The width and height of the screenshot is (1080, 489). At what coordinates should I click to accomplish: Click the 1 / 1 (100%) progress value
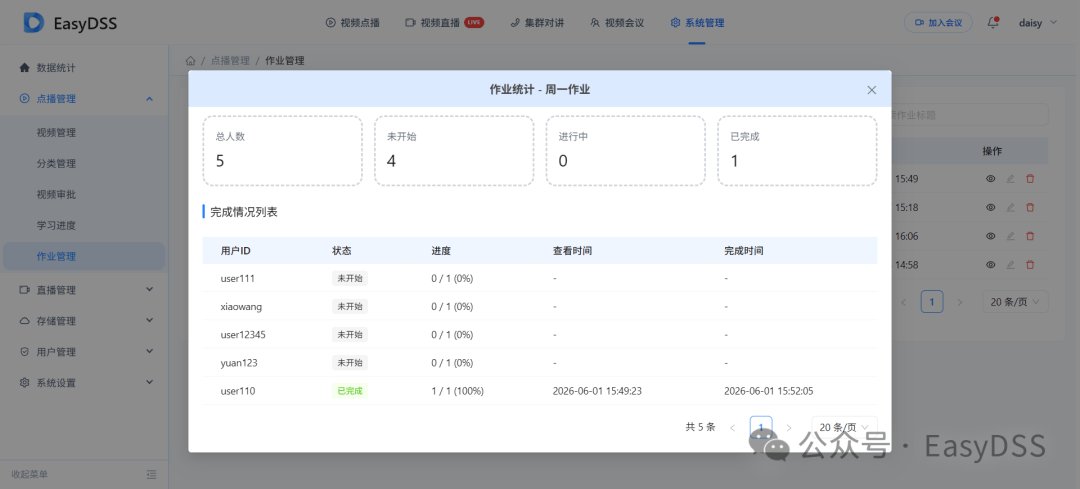coord(457,391)
